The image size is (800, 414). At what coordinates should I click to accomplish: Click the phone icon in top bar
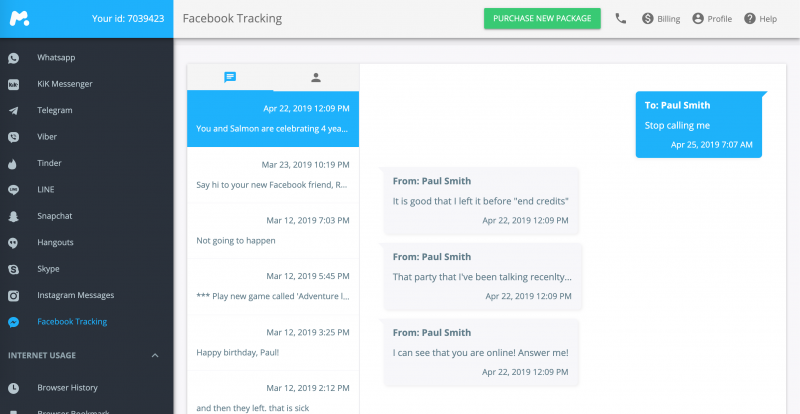(x=620, y=19)
